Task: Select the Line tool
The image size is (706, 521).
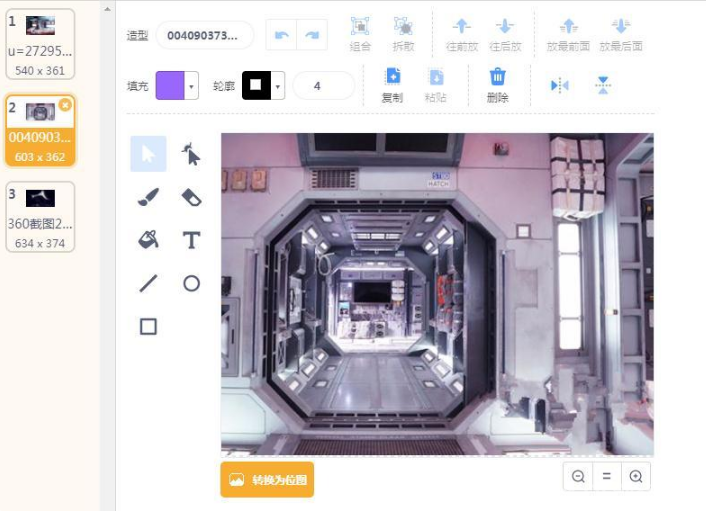Action: point(148,283)
